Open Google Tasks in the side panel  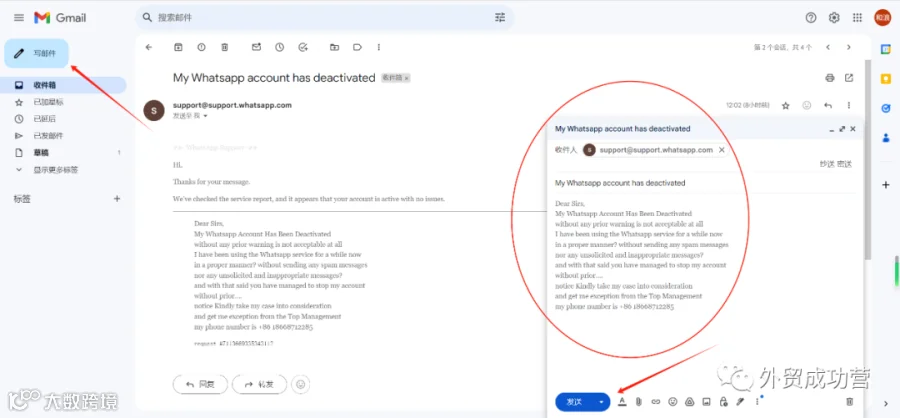click(886, 108)
